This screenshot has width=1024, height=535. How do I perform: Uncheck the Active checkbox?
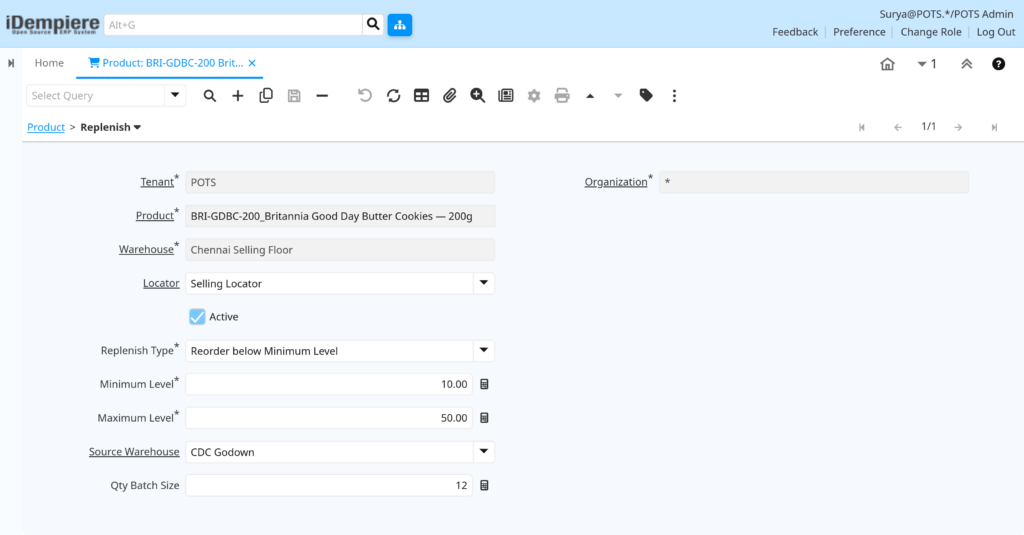pyautogui.click(x=197, y=317)
